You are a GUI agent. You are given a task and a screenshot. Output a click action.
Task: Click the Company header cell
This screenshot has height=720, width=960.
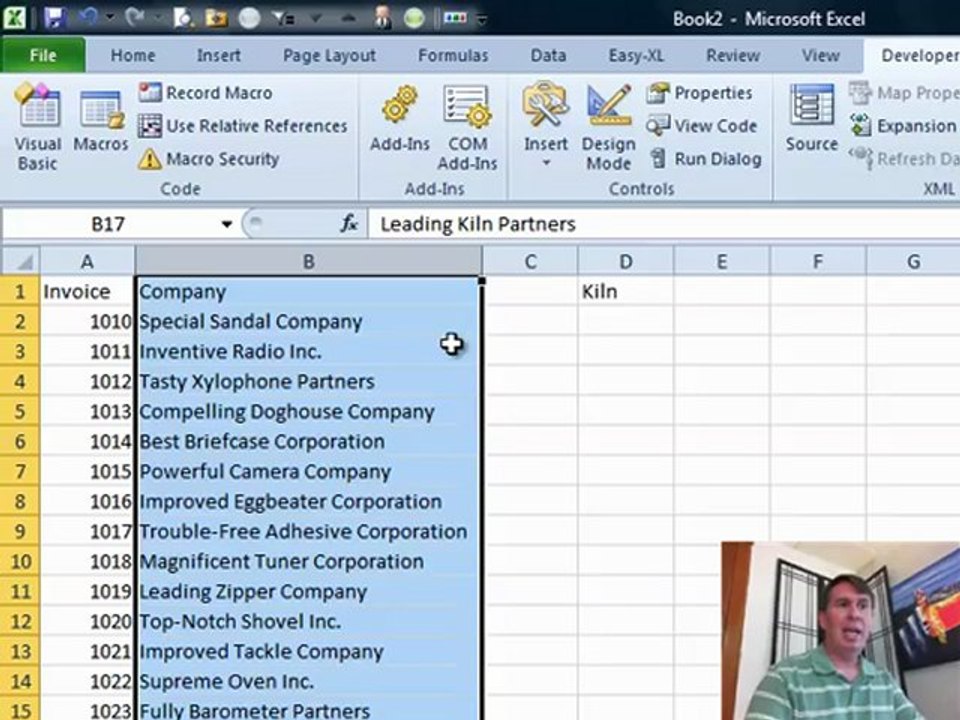click(x=309, y=291)
